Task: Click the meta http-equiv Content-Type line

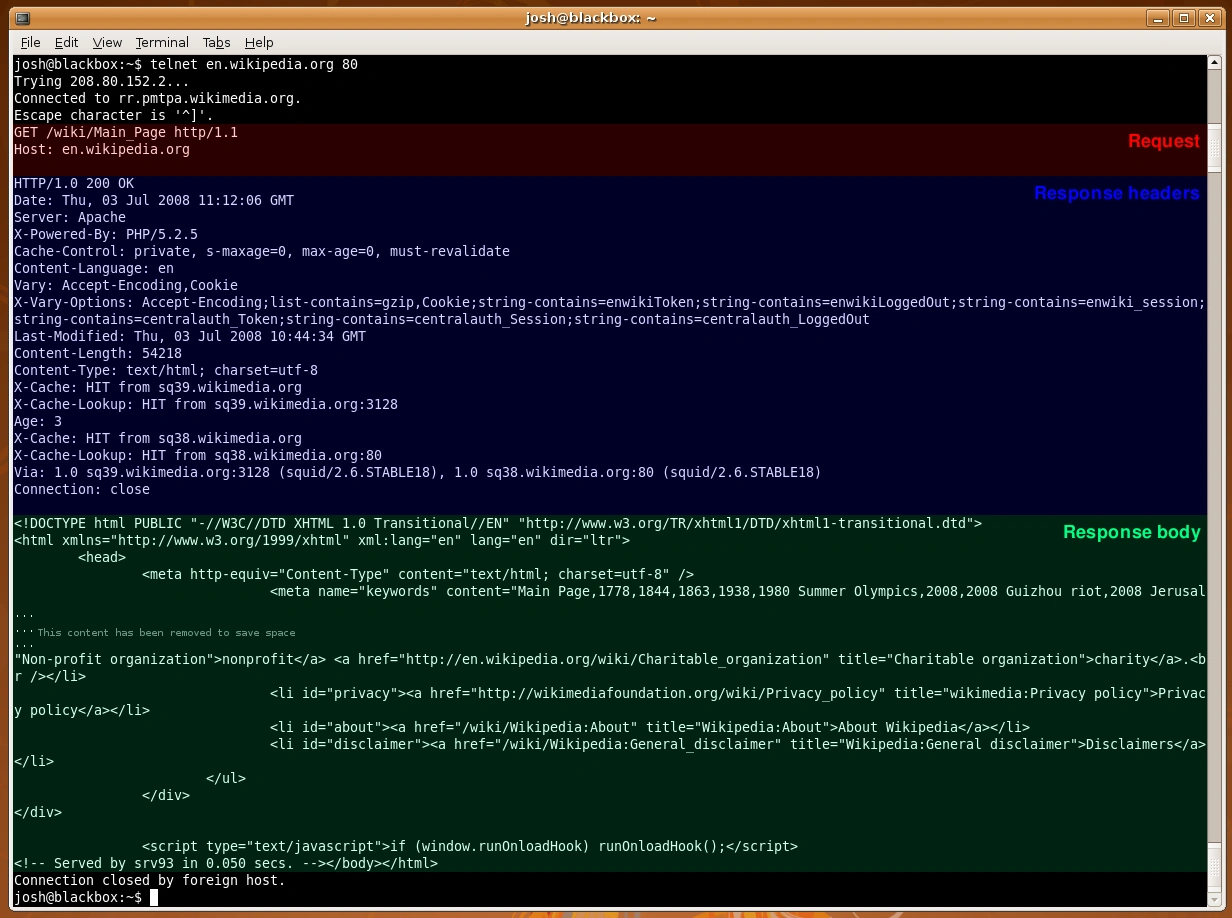Action: (418, 574)
